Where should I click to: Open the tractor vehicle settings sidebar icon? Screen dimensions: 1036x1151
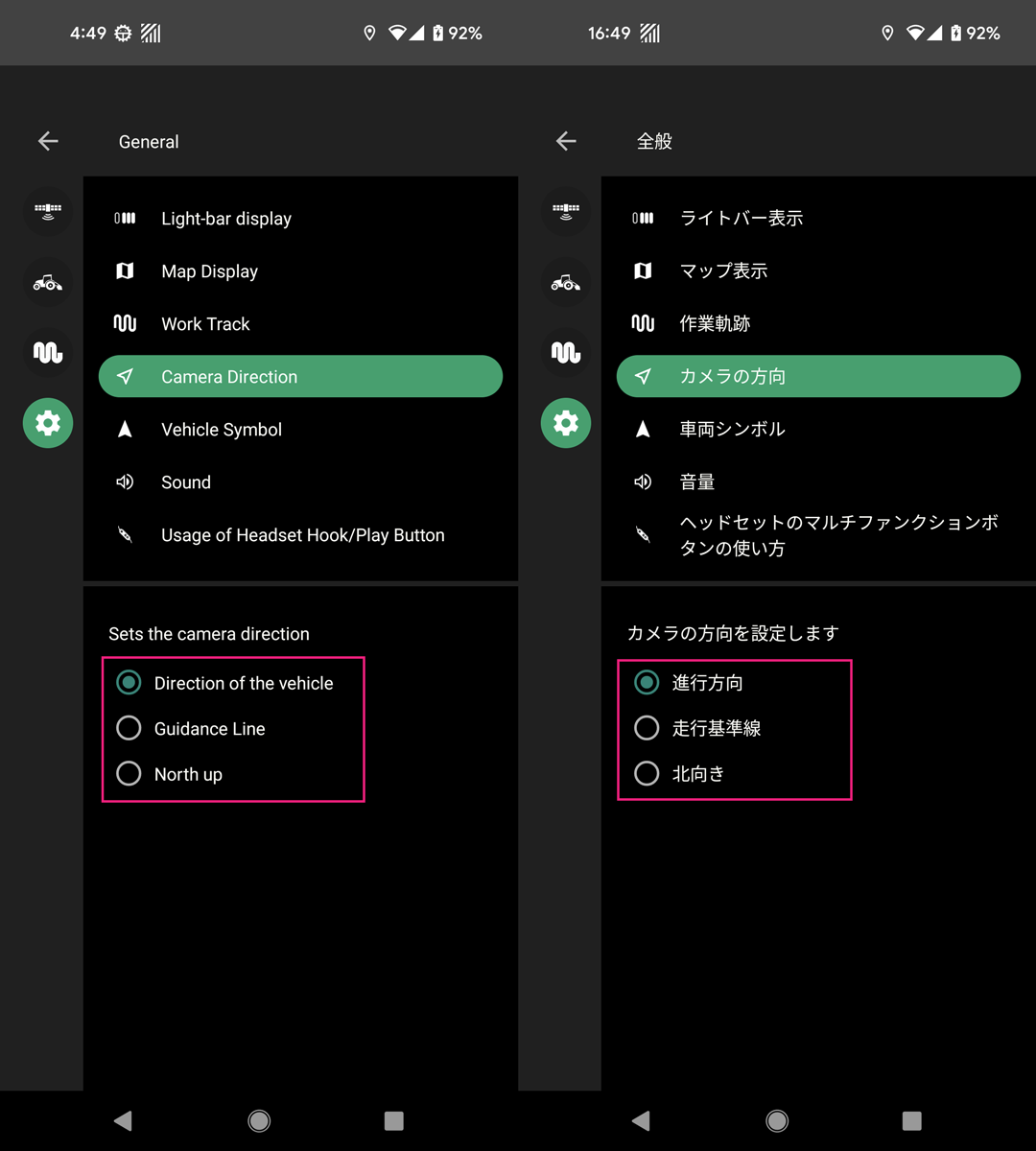(x=48, y=282)
